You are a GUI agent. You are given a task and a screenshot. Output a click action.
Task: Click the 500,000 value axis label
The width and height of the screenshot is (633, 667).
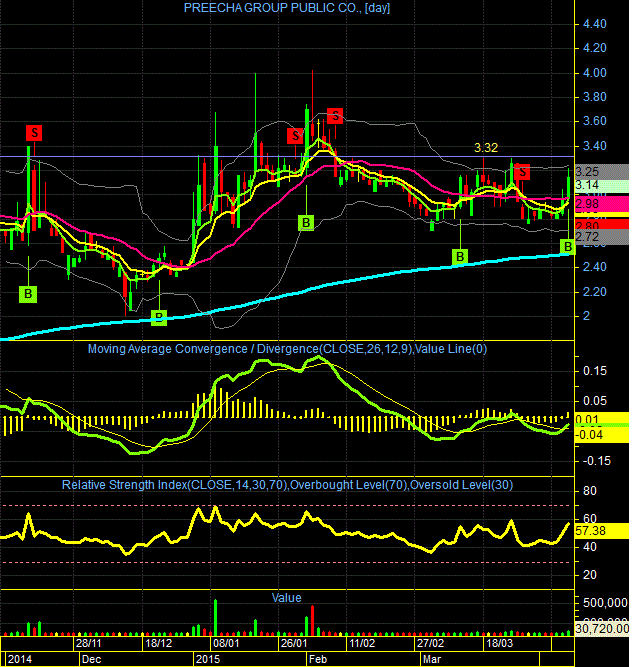605,603
